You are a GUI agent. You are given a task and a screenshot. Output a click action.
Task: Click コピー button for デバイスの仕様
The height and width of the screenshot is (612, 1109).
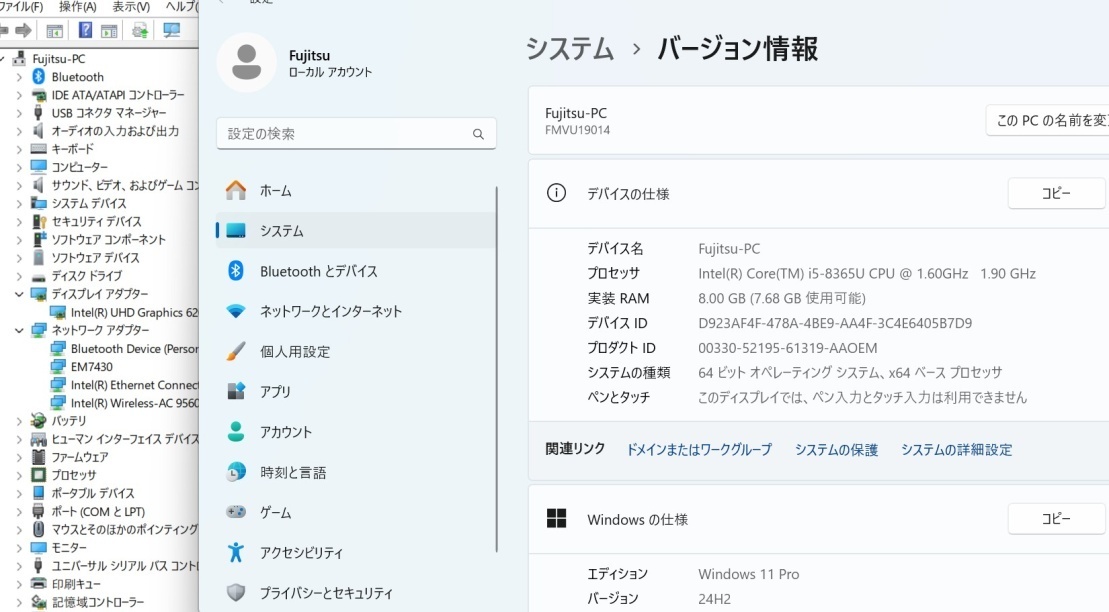point(1056,193)
